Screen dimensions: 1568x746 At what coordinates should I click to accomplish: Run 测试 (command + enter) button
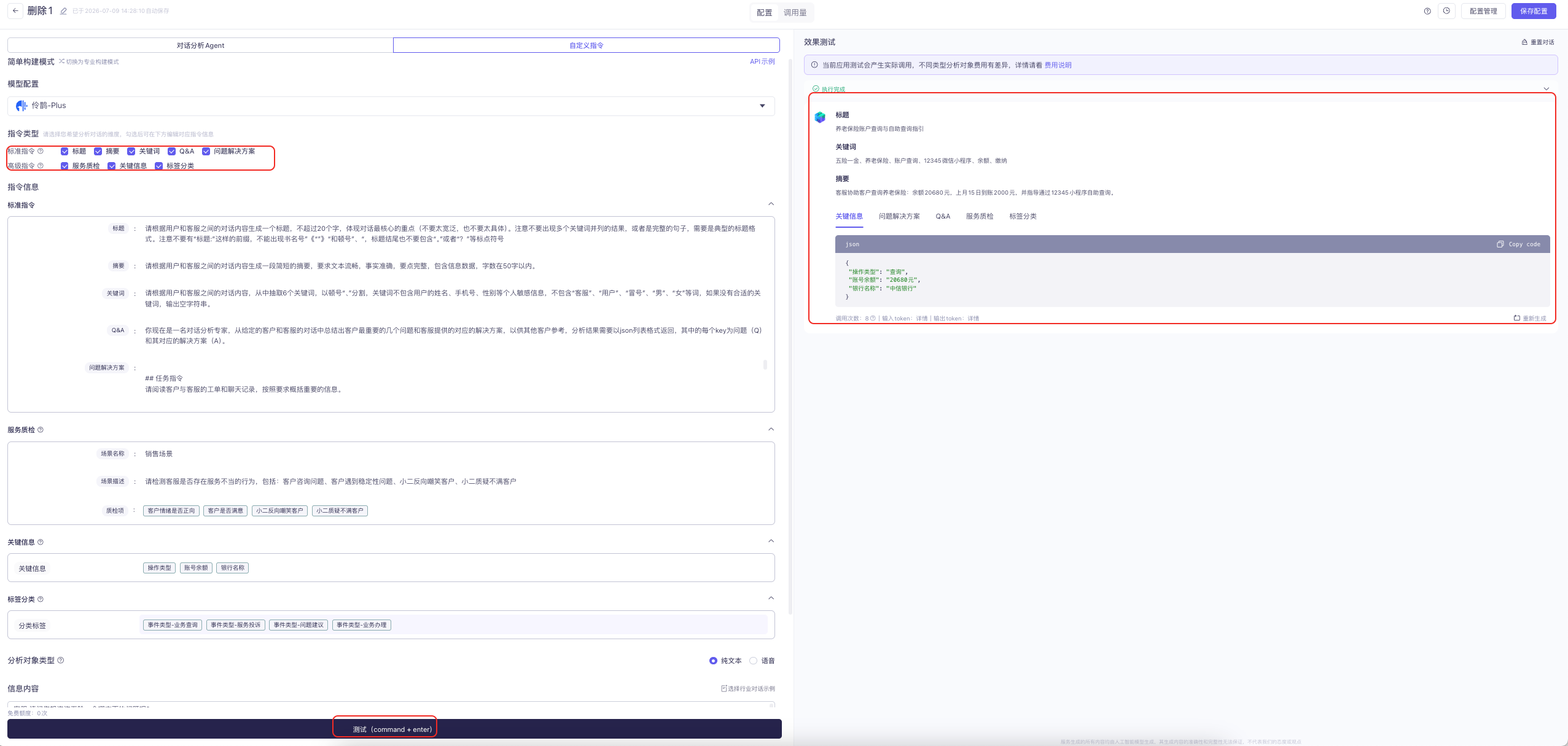click(394, 729)
